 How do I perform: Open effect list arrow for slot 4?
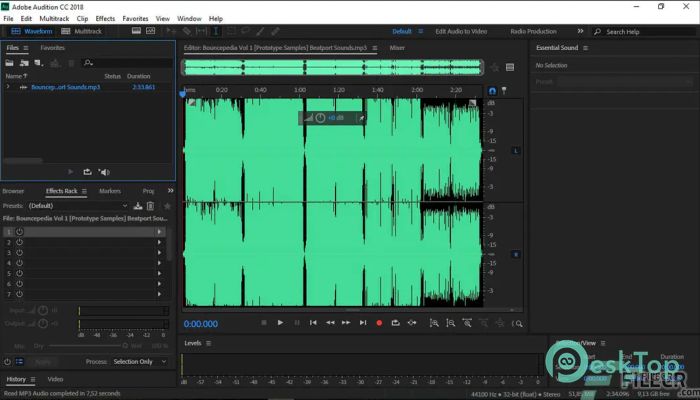(159, 263)
